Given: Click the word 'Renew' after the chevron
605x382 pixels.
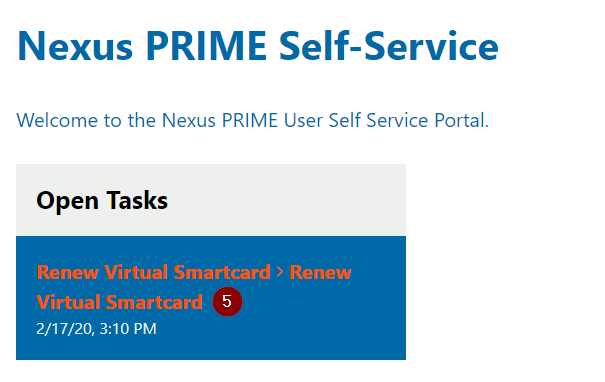Looking at the screenshot, I should [321, 272].
